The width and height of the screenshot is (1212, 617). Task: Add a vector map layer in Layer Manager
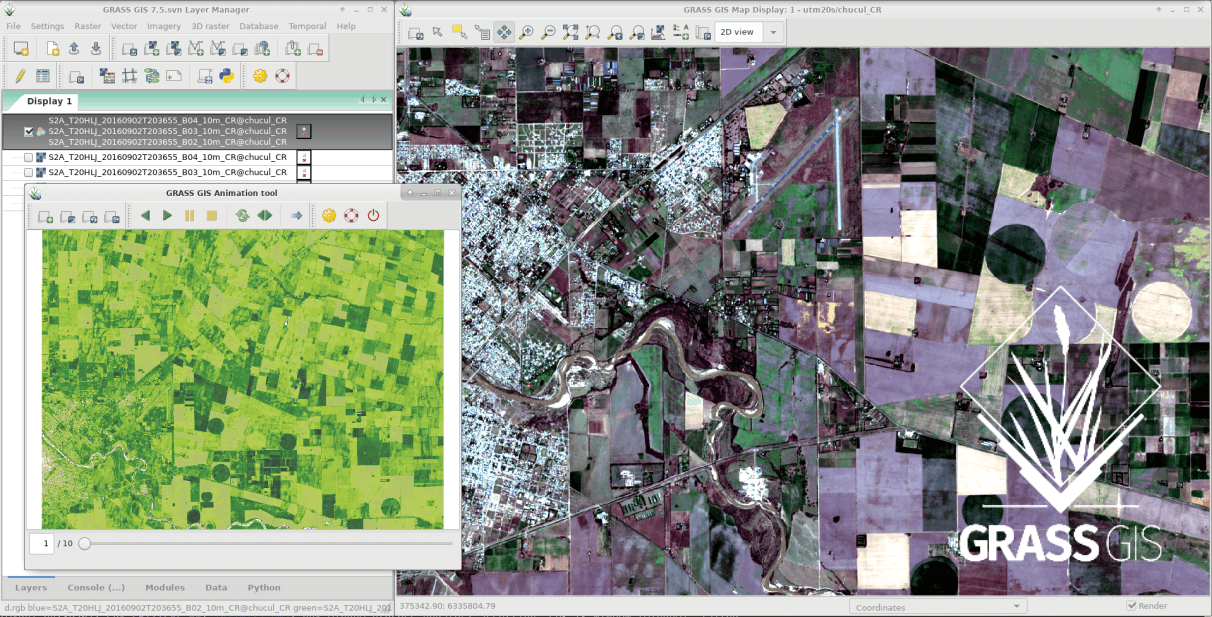tap(195, 48)
